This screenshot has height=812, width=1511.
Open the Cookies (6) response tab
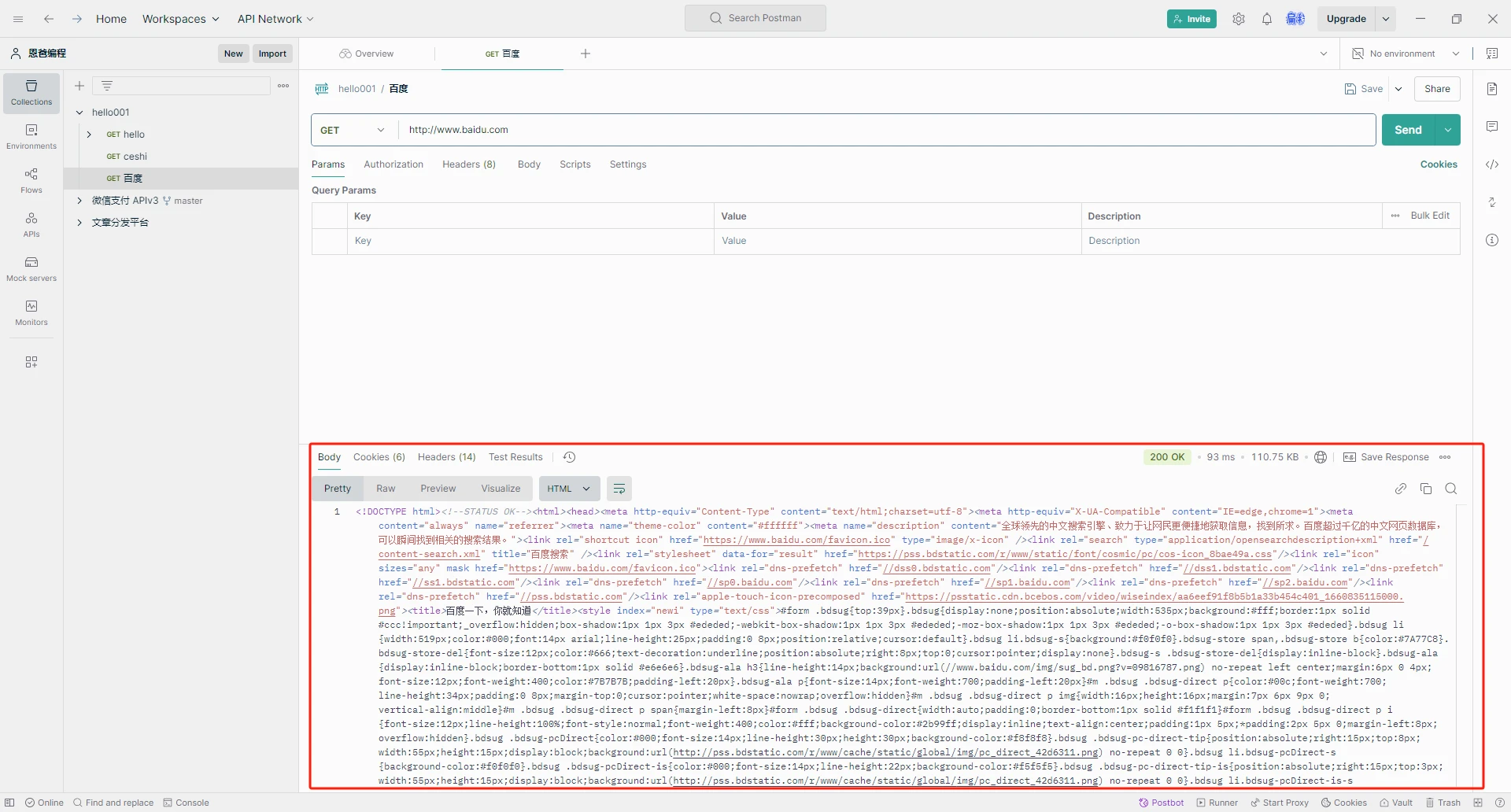tap(379, 457)
